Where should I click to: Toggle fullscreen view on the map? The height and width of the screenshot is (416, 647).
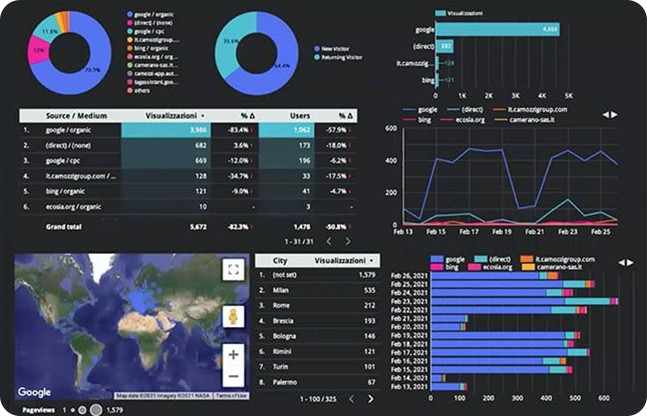point(232,269)
